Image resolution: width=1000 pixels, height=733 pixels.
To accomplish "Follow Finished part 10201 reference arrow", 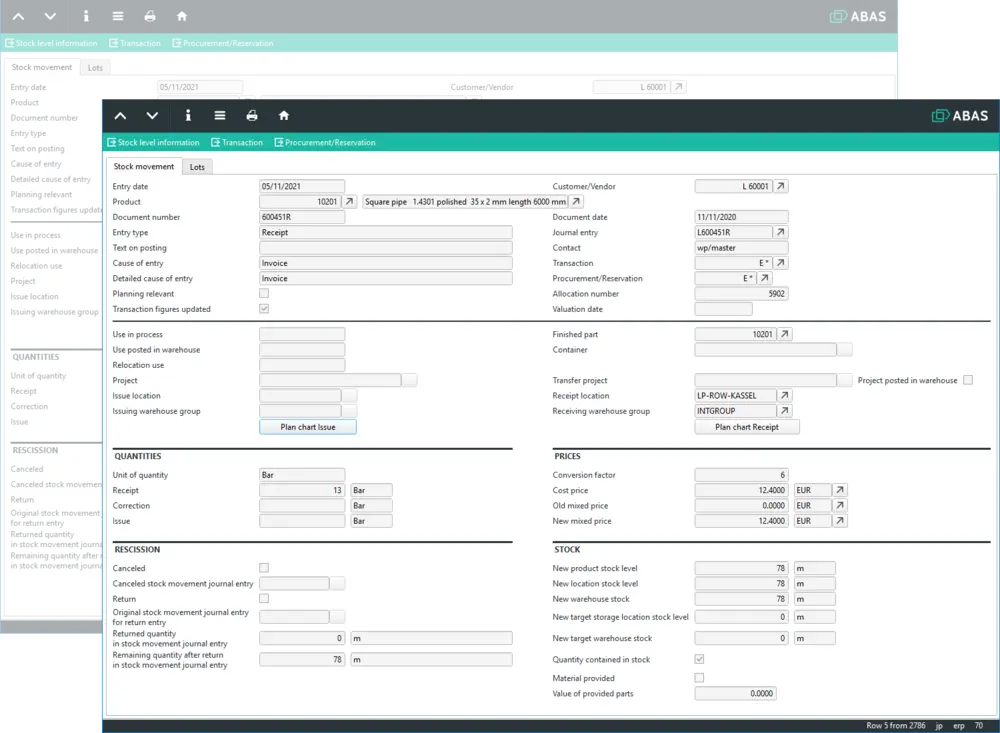I will (x=785, y=334).
